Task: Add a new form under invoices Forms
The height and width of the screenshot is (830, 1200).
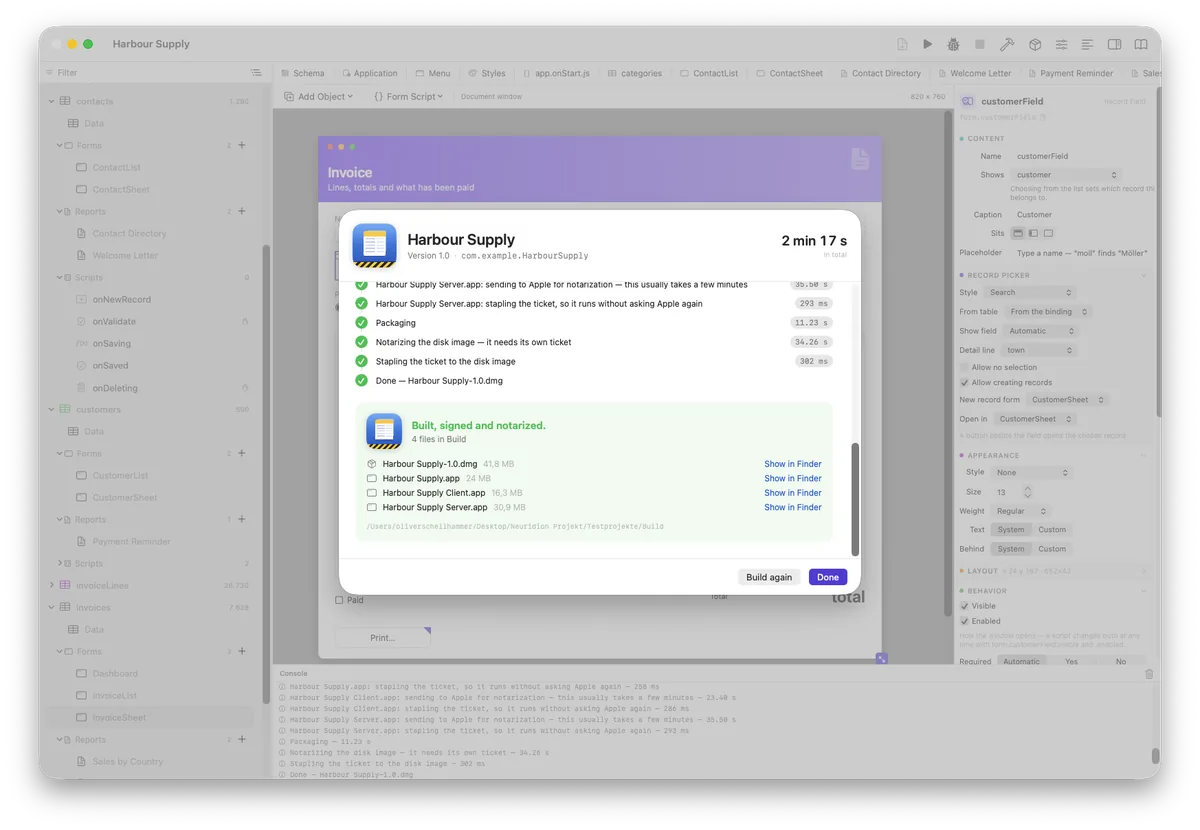Action: (242, 651)
